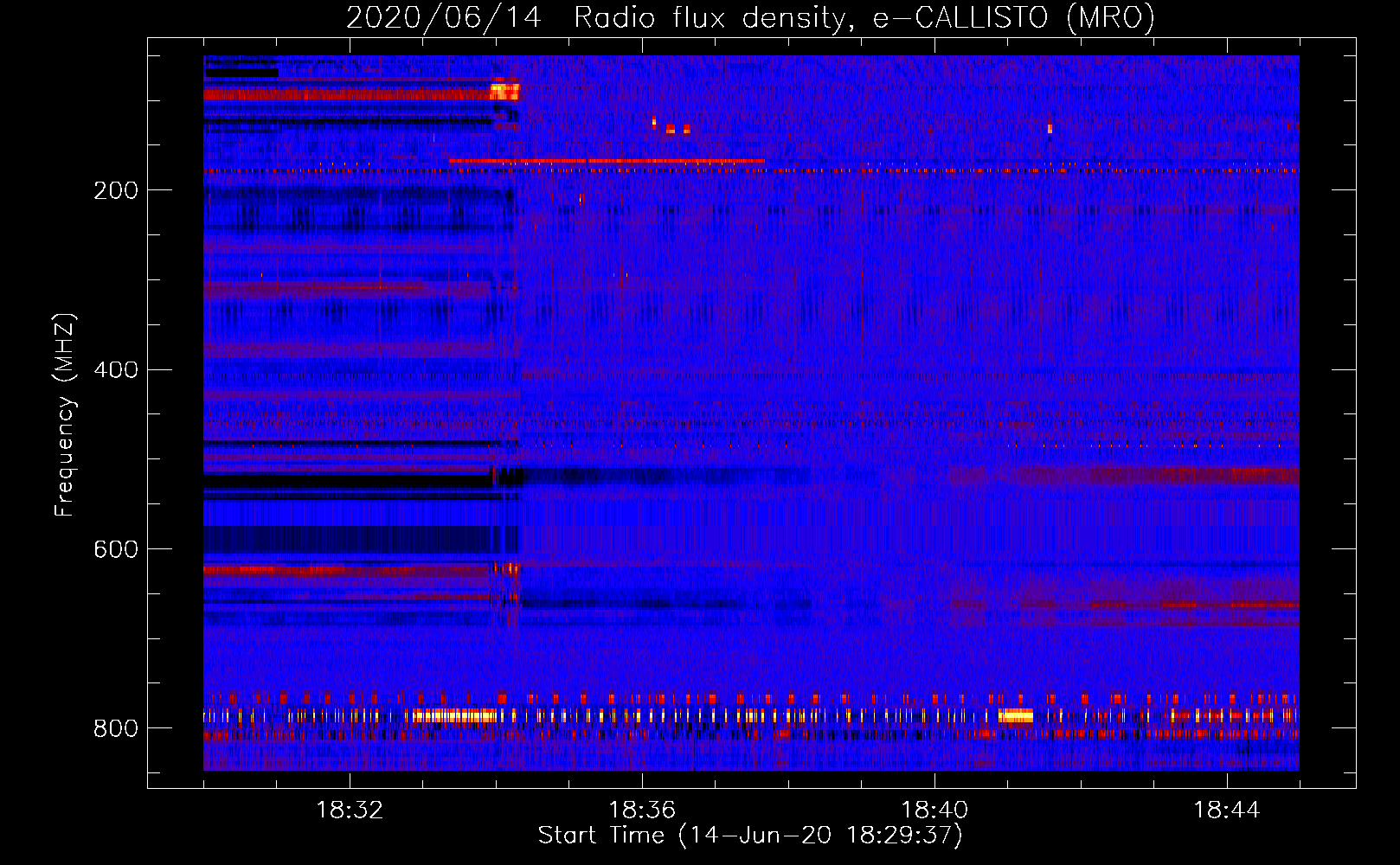The height and width of the screenshot is (865, 1400).
Task: Select the date text '2020/06/14'
Action: [444, 17]
